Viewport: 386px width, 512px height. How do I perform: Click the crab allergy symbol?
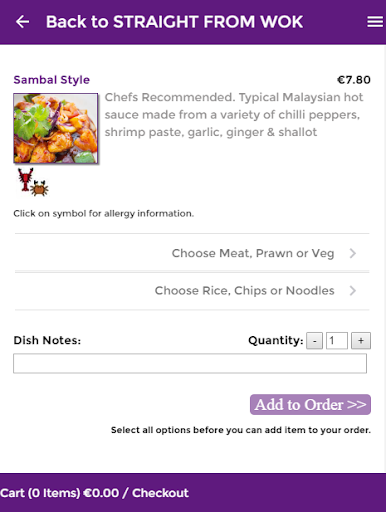point(40,188)
